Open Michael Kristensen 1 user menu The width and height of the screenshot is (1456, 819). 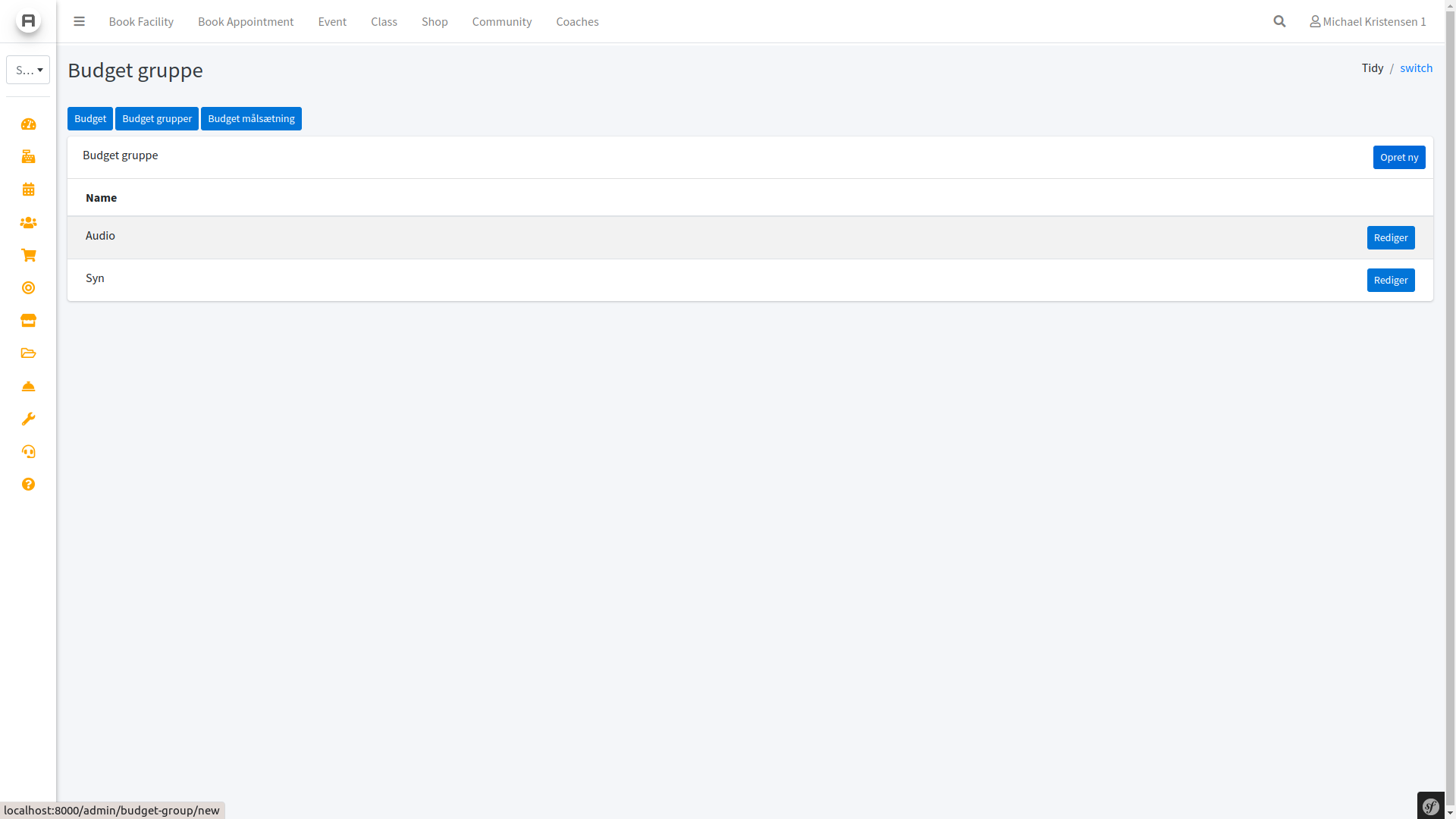pyautogui.click(x=1367, y=21)
